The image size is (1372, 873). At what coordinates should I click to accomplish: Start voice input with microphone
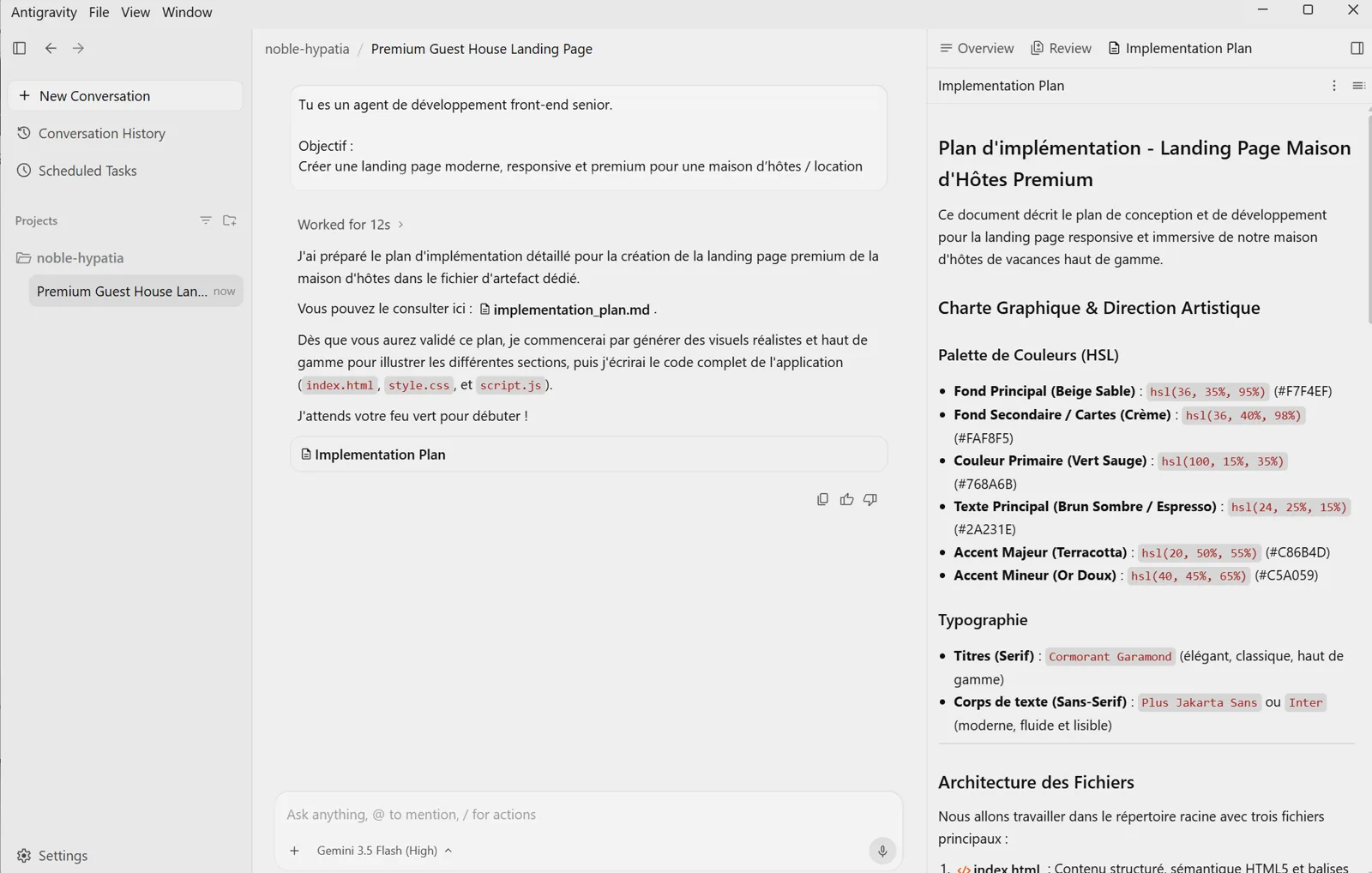pos(882,851)
